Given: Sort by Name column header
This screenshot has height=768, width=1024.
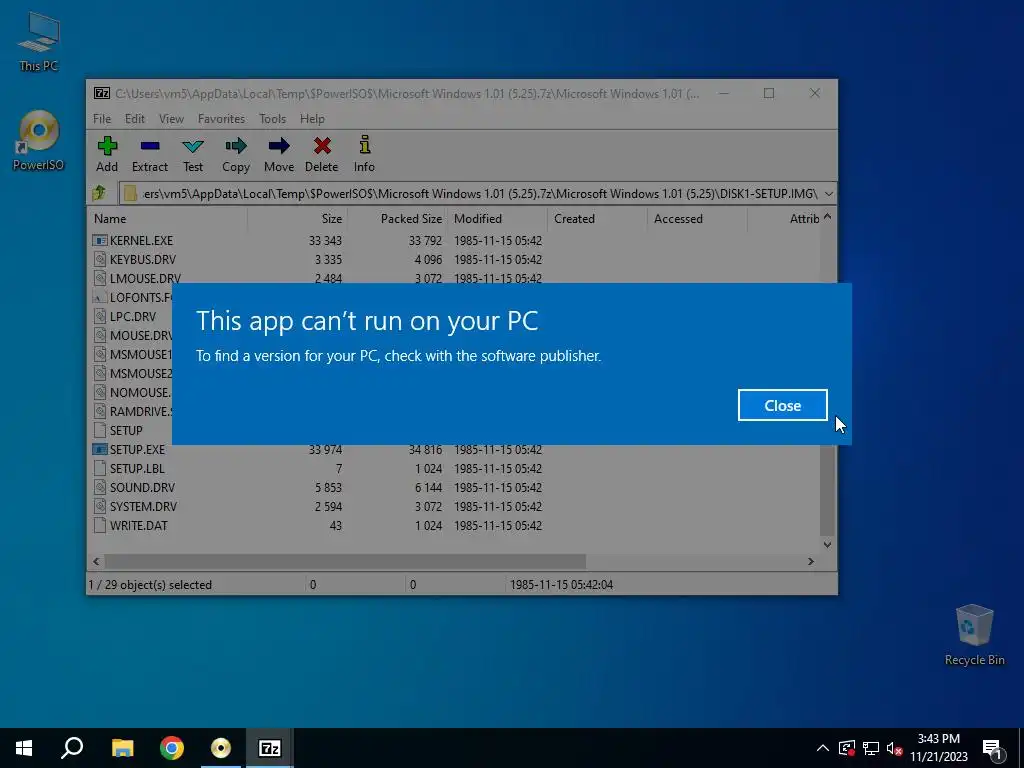Looking at the screenshot, I should [x=167, y=219].
